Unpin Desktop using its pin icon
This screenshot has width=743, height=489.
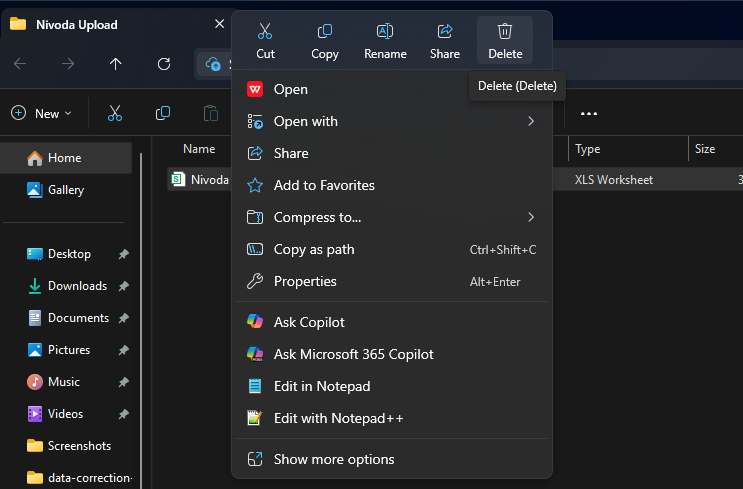[124, 254]
